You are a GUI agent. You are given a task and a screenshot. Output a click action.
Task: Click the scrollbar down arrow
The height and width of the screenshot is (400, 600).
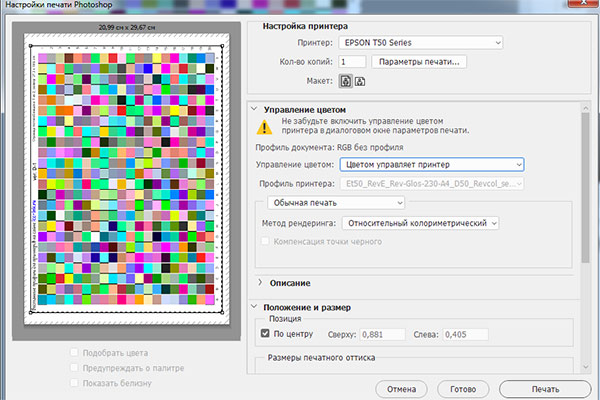(x=585, y=367)
